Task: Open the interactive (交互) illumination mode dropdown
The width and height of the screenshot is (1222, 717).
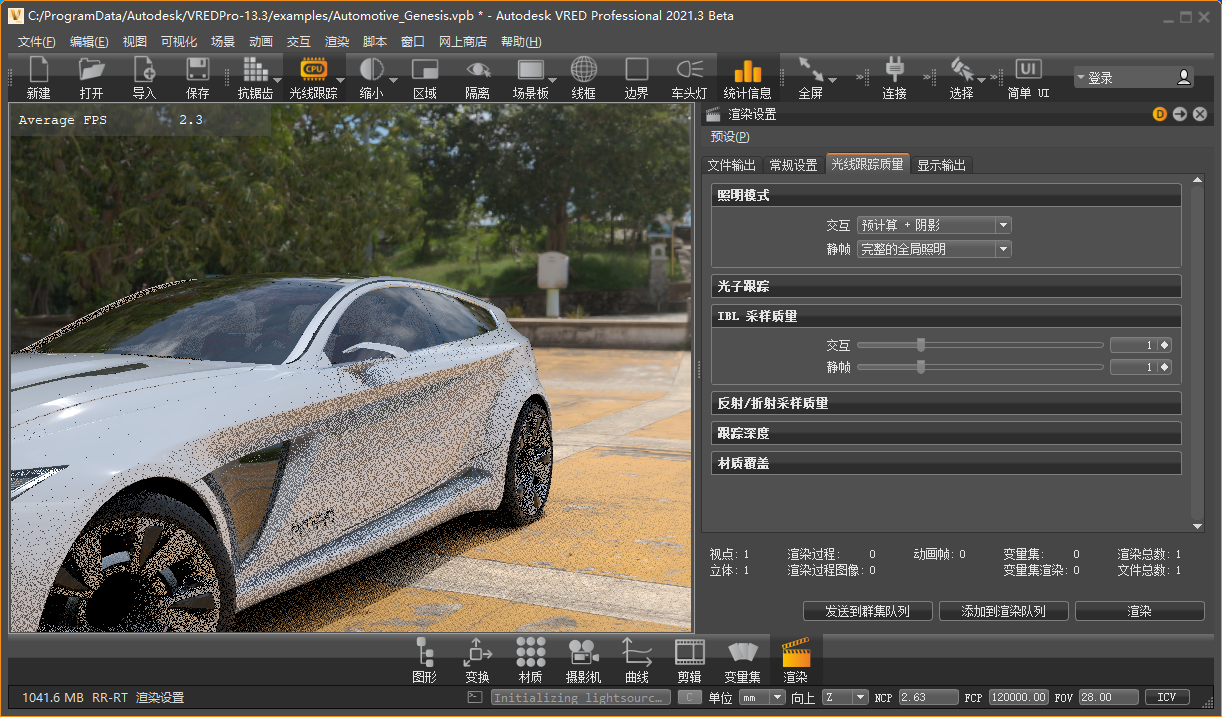Action: click(934, 226)
